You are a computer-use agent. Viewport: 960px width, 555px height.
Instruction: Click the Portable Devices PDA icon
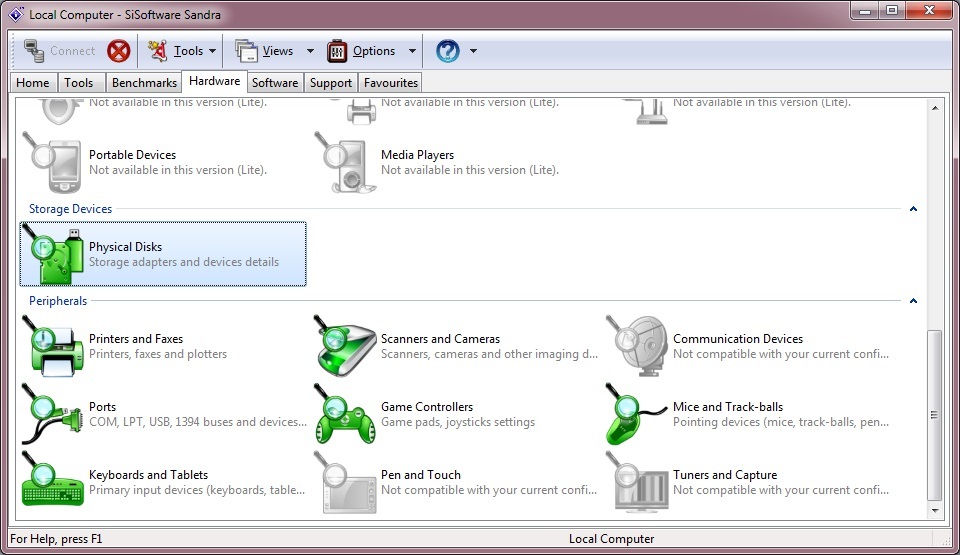click(x=53, y=162)
